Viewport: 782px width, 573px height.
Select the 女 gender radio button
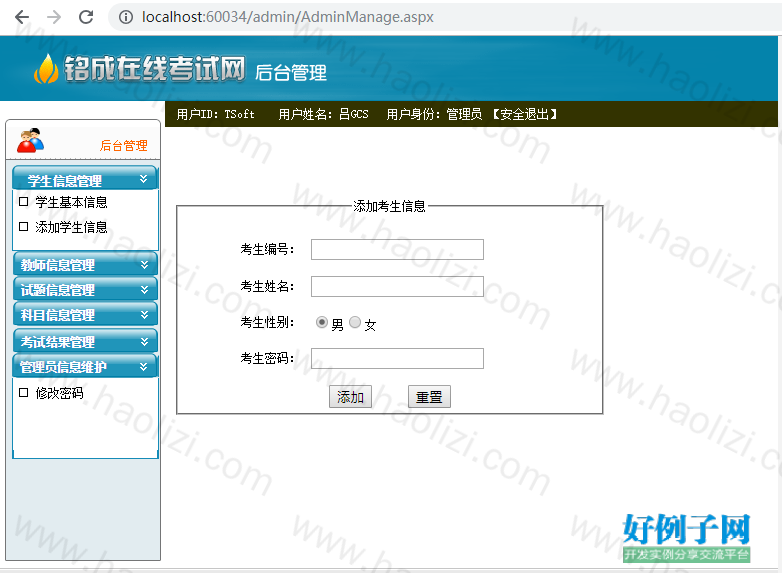(355, 323)
